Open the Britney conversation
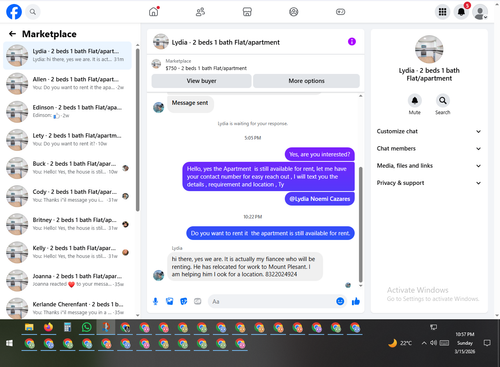This screenshot has height=367, width=500. 67,224
